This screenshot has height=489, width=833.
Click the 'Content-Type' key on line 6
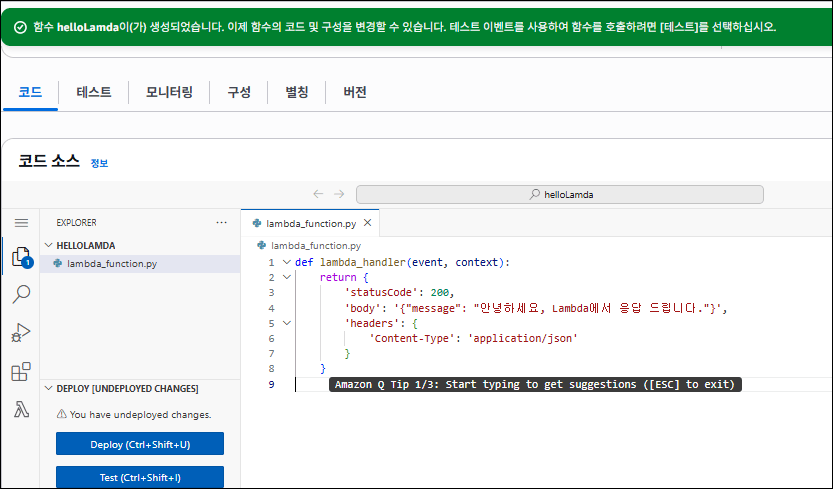pos(412,338)
